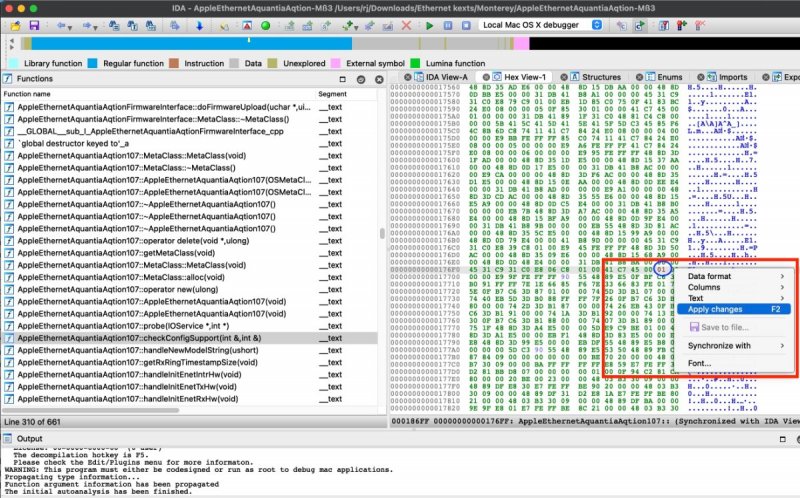The image size is (800, 498).
Task: Start the process with green play icon
Action: 430,25
